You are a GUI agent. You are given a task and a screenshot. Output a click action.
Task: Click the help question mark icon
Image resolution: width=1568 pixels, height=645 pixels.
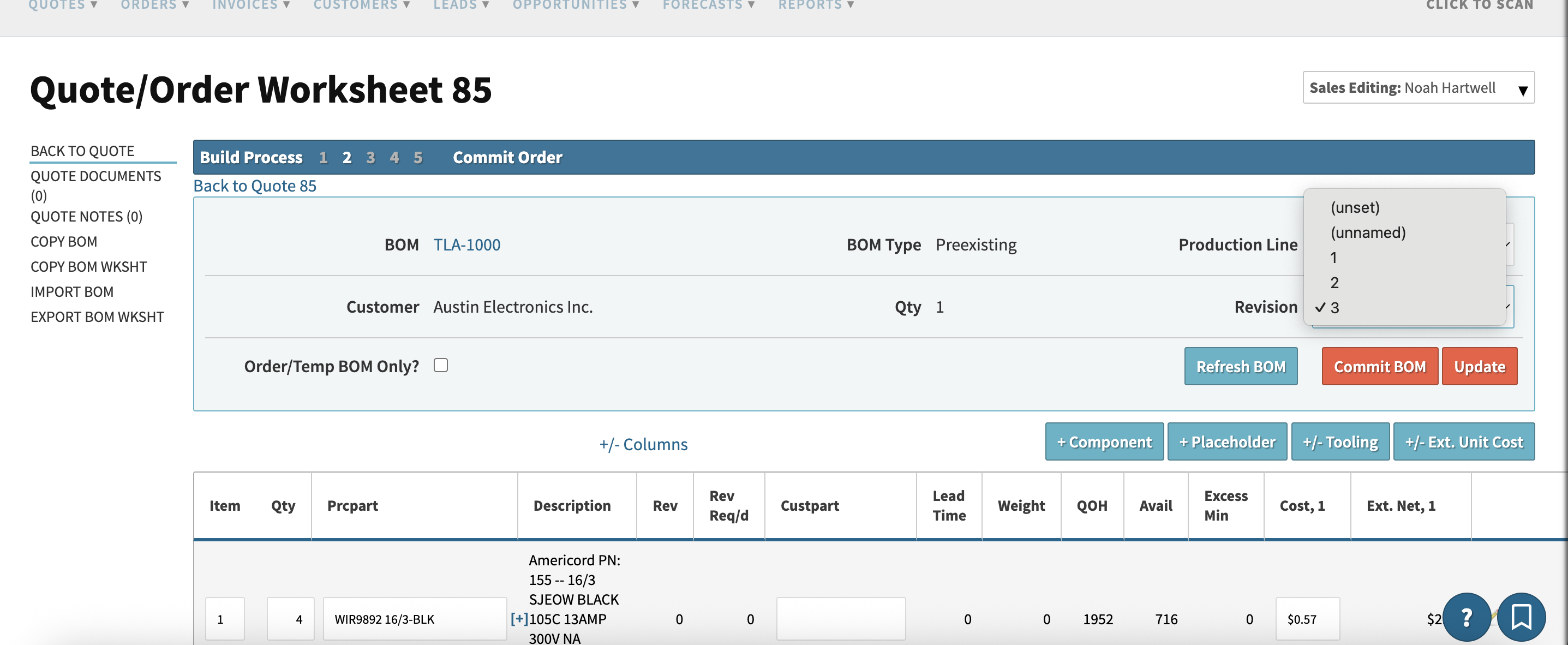pos(1467,617)
